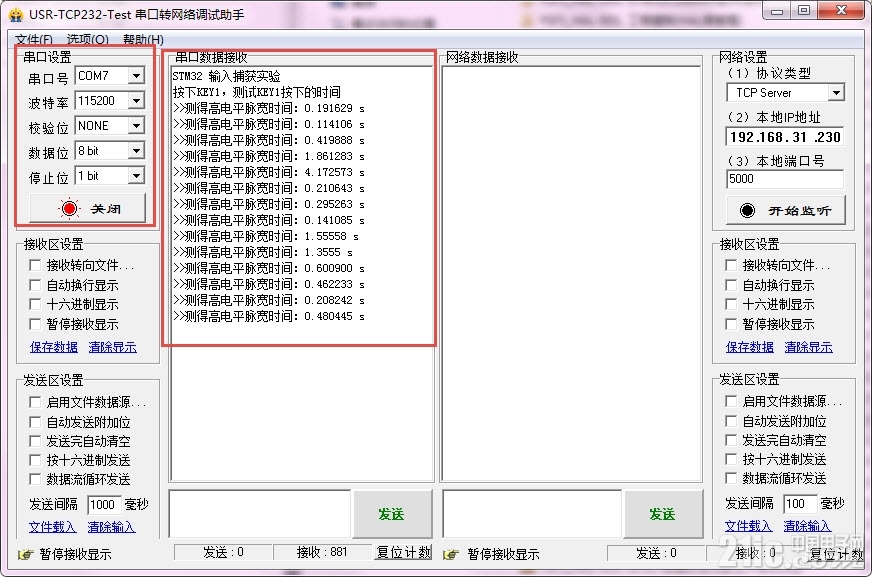
Task: Enable network 启用文件数据源 checkbox
Action: (731, 401)
